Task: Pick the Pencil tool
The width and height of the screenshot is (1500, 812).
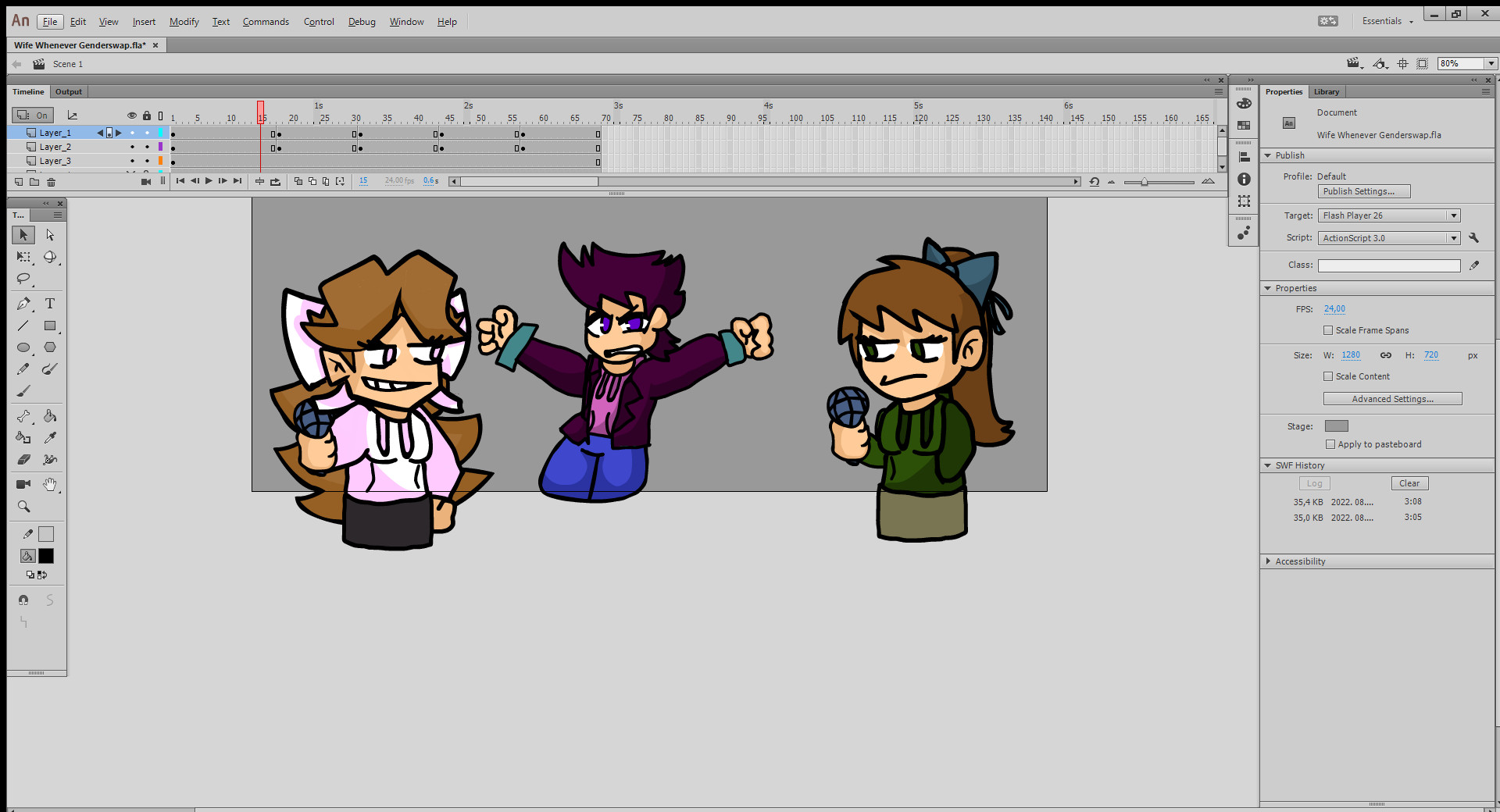Action: click(x=23, y=369)
